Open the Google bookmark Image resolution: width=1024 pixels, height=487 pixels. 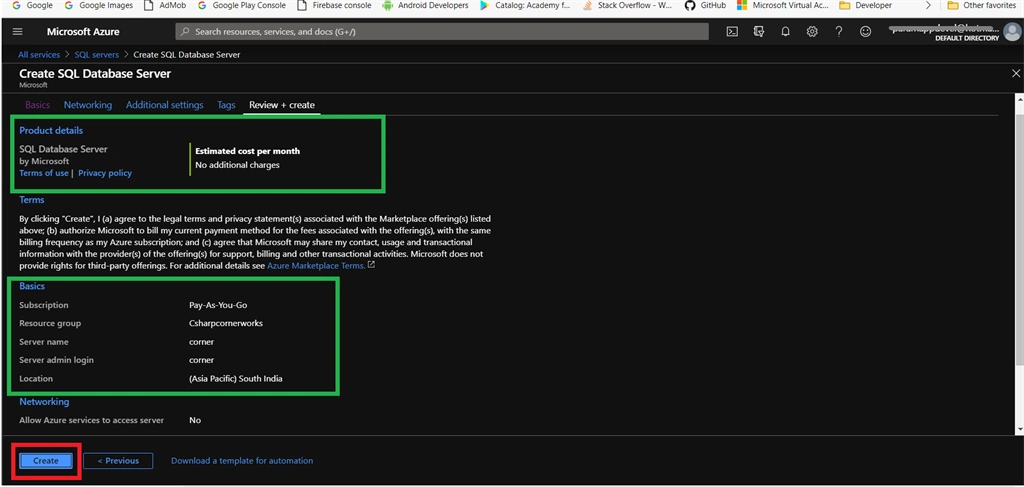[x=33, y=5]
